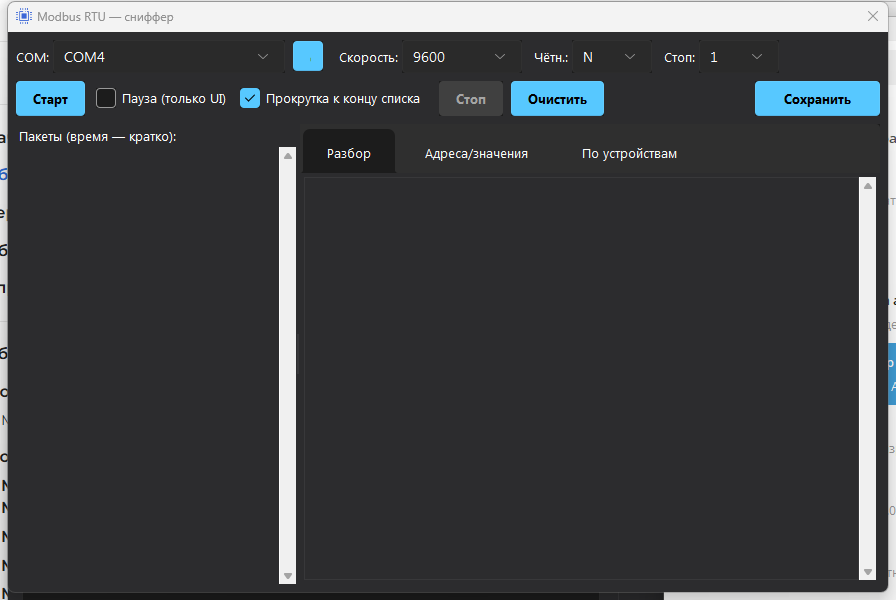Open the Чётн. parity dropdown
The width and height of the screenshot is (896, 600).
(x=611, y=57)
